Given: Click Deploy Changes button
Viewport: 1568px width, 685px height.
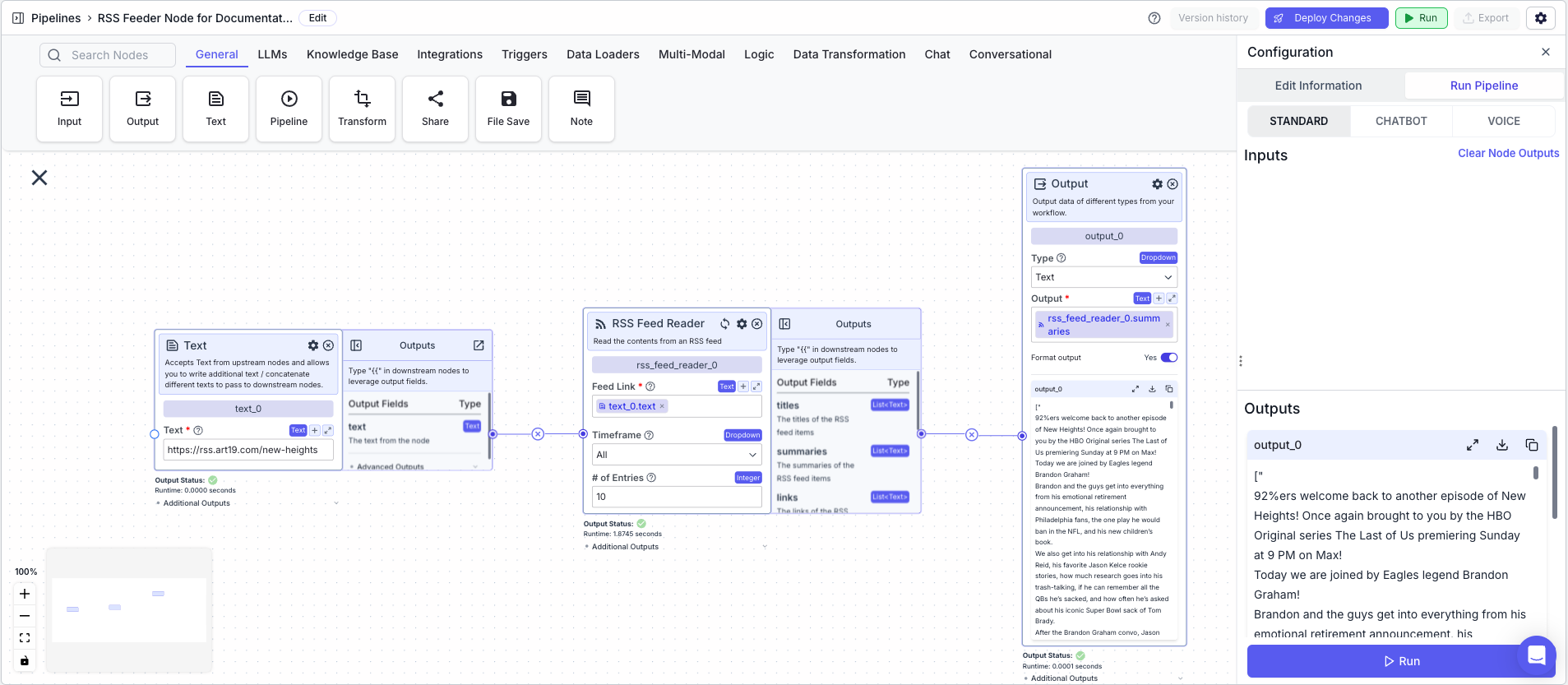Looking at the screenshot, I should pos(1326,18).
